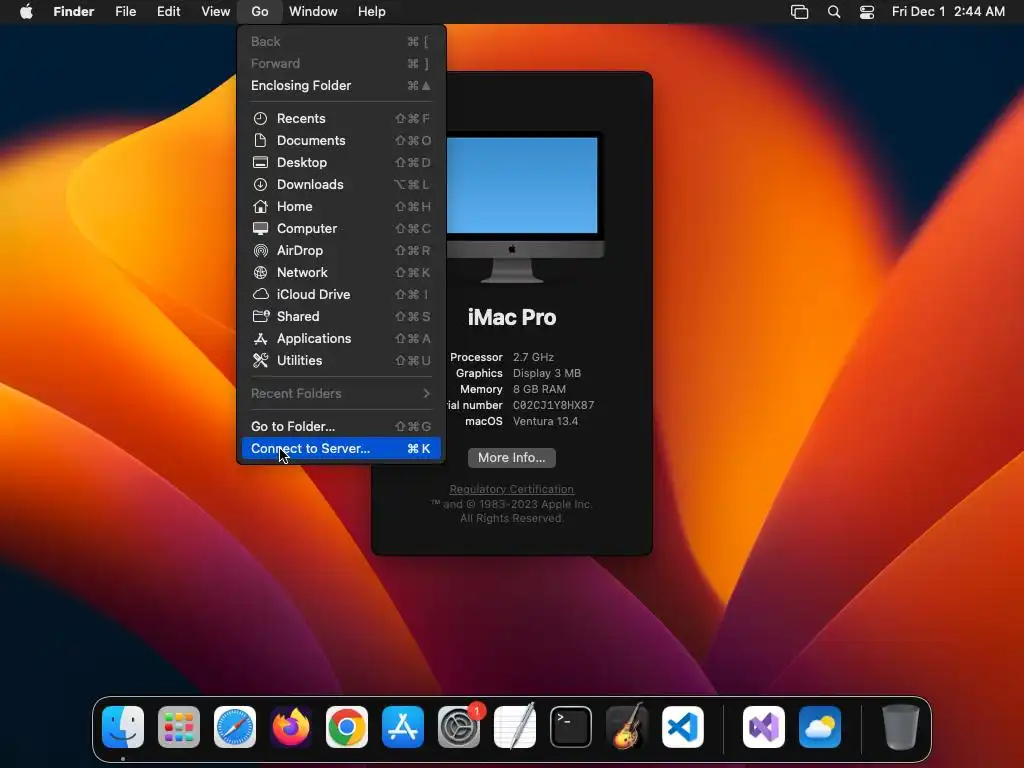Choose Recents in the Go menu

[341, 118]
